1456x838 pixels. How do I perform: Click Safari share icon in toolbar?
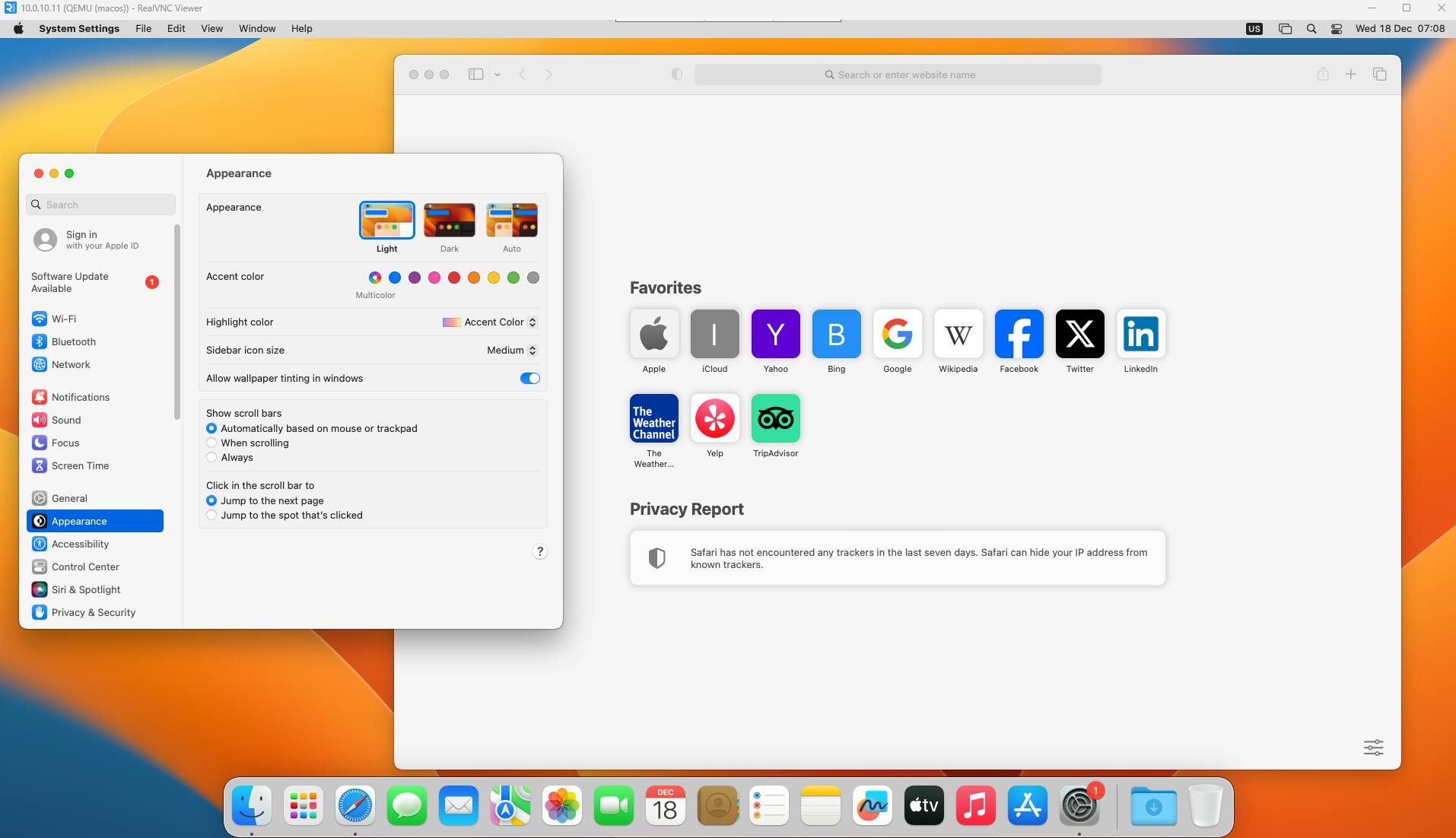point(1323,74)
